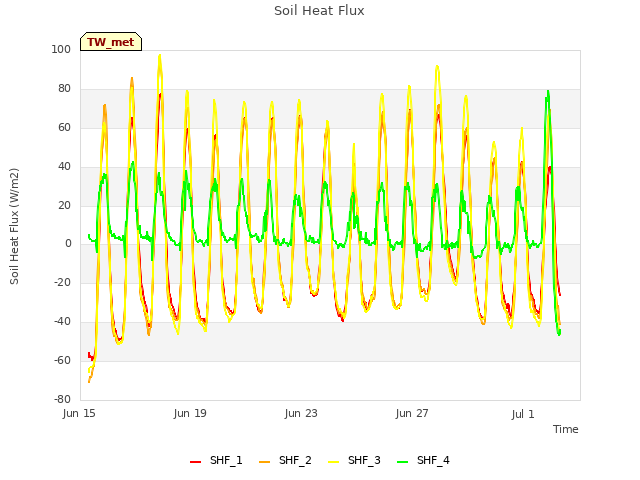Click the yellow SHF_3 legend color marker
Viewport: 640px width, 480px height.
coord(333,462)
